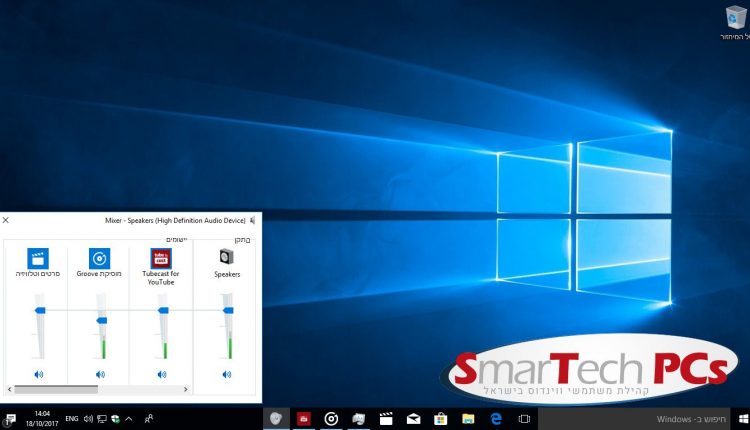Click the Tubecast for YouTube volume slider handle

click(x=163, y=310)
